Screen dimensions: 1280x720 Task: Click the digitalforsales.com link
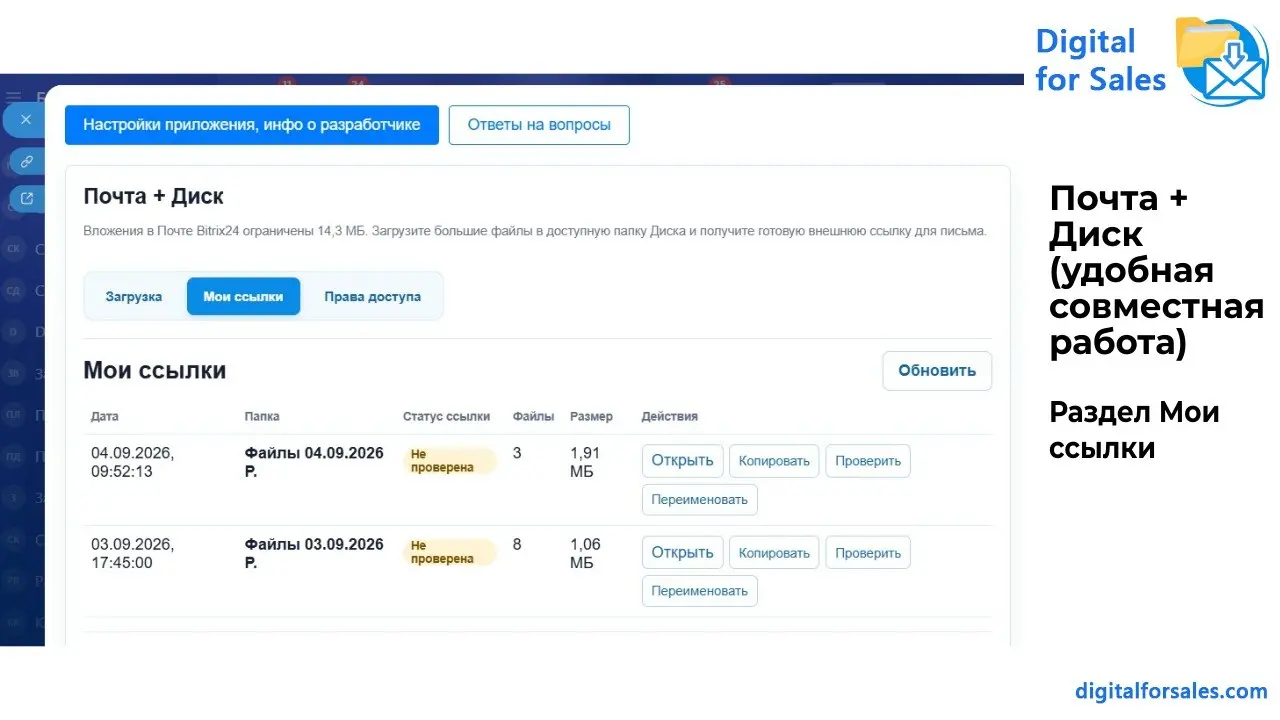1172,691
